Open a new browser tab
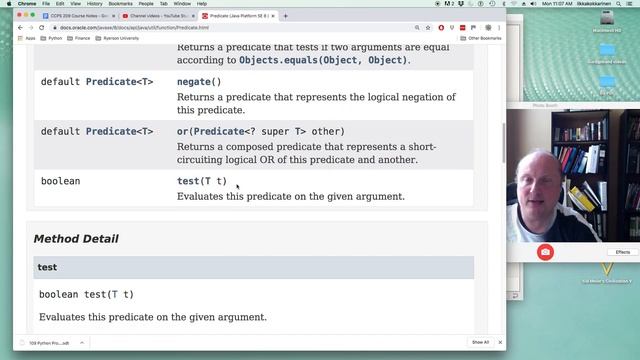This screenshot has height=360, width=640. coord(286,16)
